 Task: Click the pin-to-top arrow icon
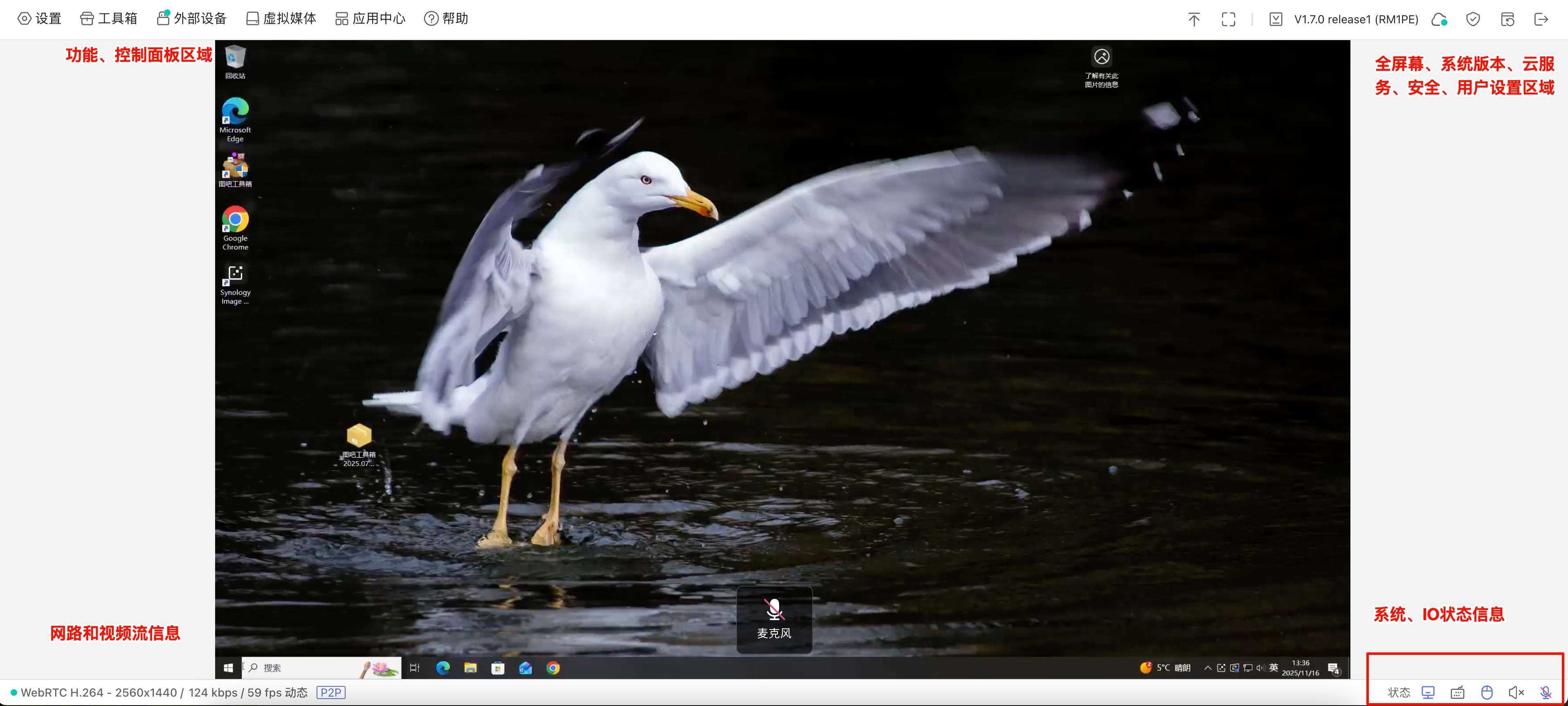click(1194, 20)
